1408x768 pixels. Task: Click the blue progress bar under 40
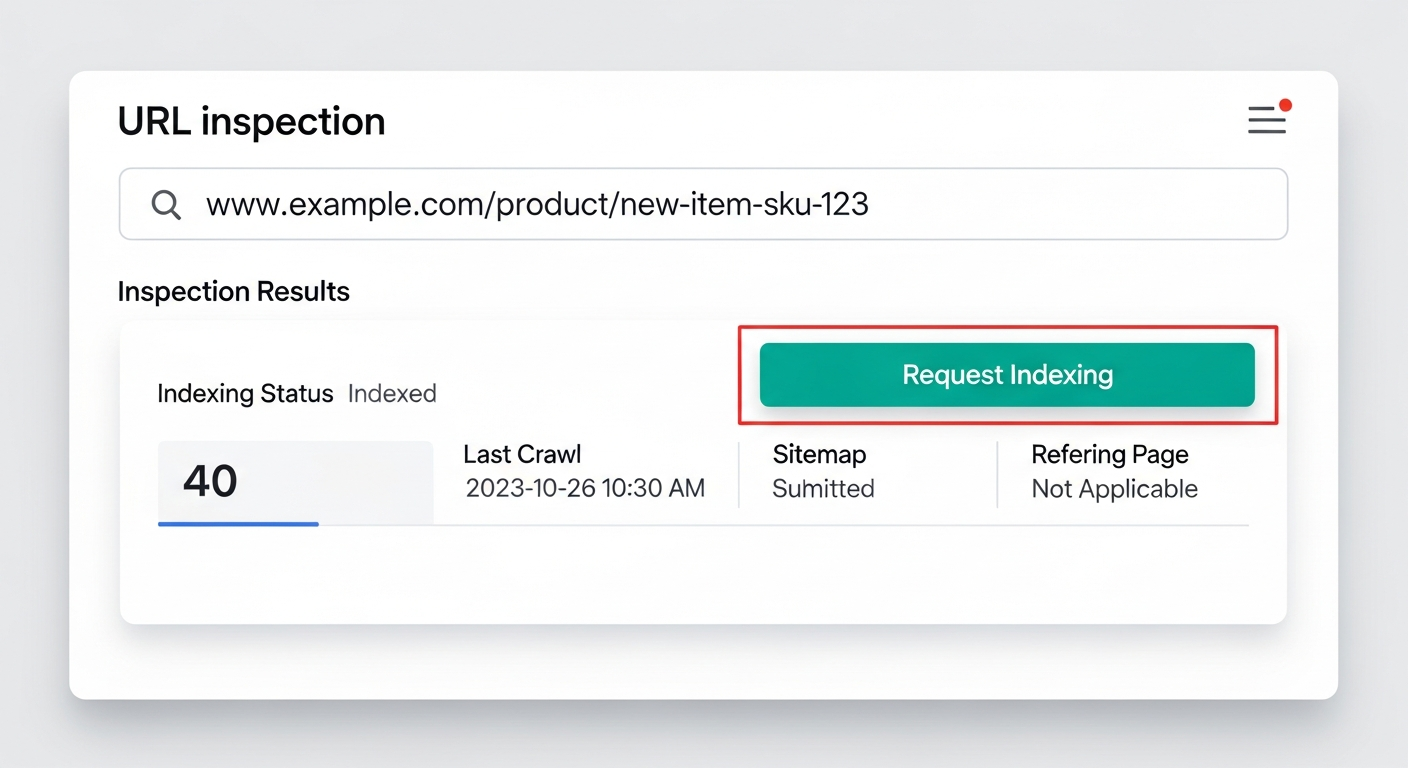click(238, 523)
